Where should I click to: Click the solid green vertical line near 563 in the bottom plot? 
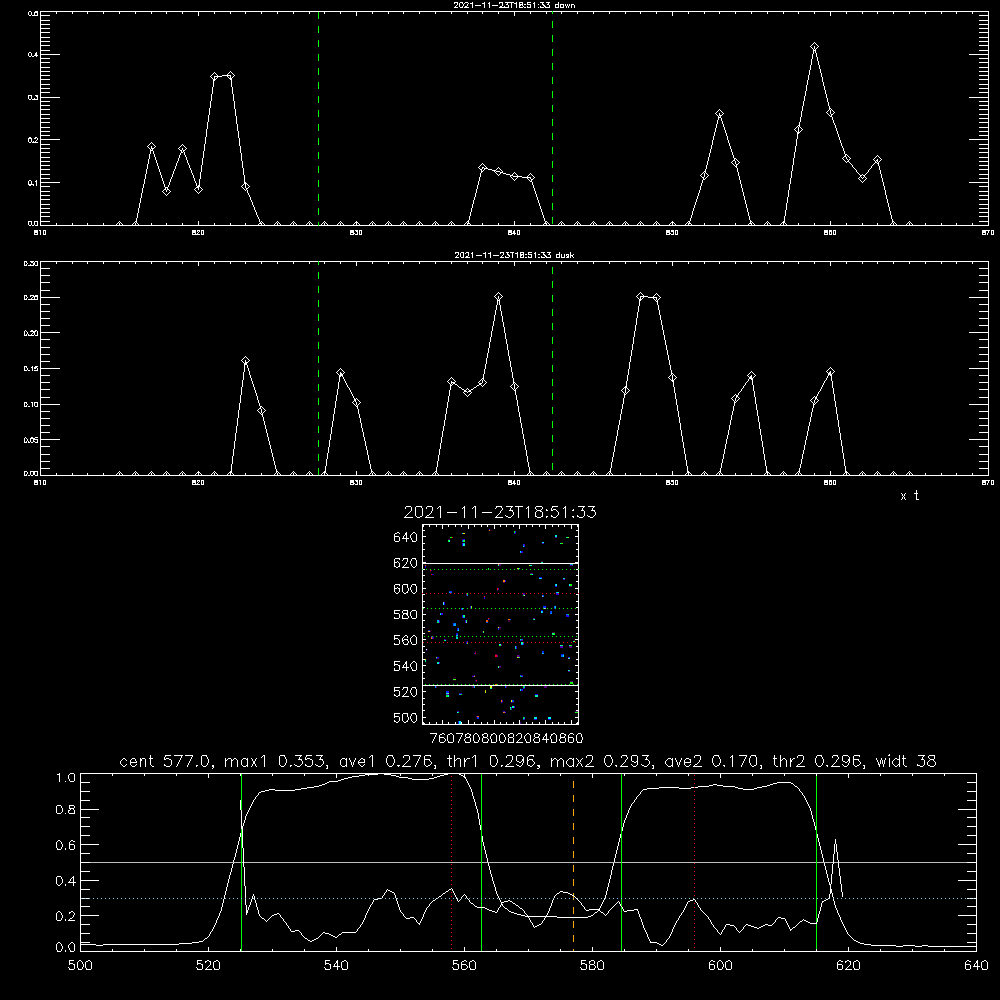tap(482, 861)
